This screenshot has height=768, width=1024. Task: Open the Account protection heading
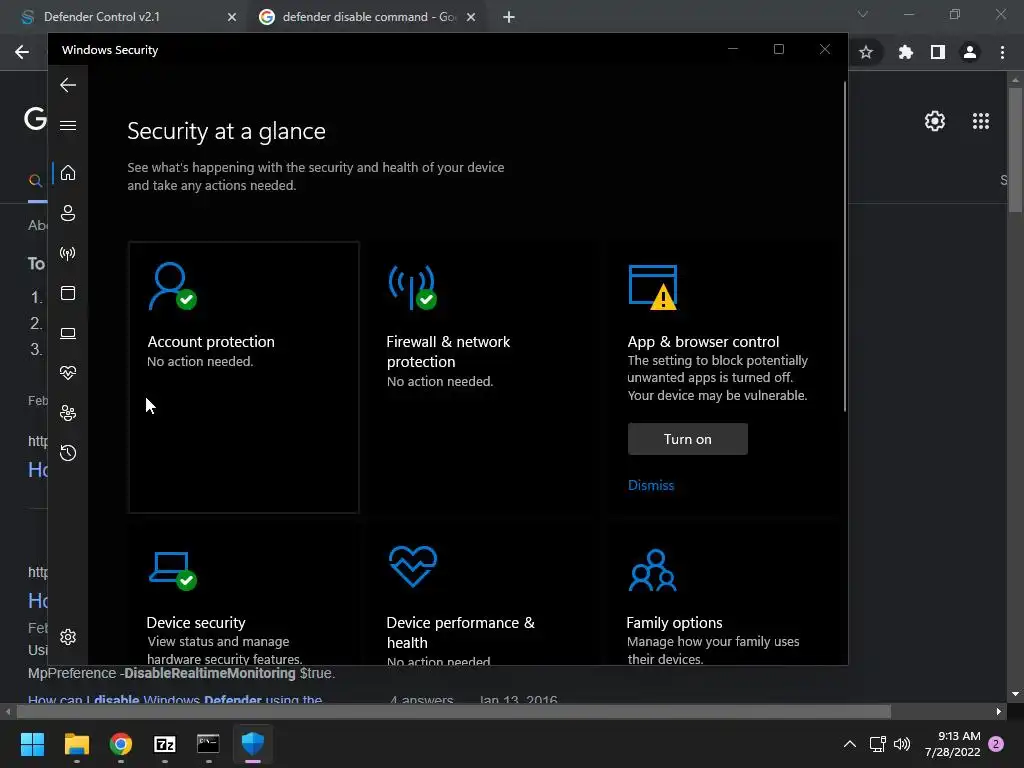(x=211, y=342)
